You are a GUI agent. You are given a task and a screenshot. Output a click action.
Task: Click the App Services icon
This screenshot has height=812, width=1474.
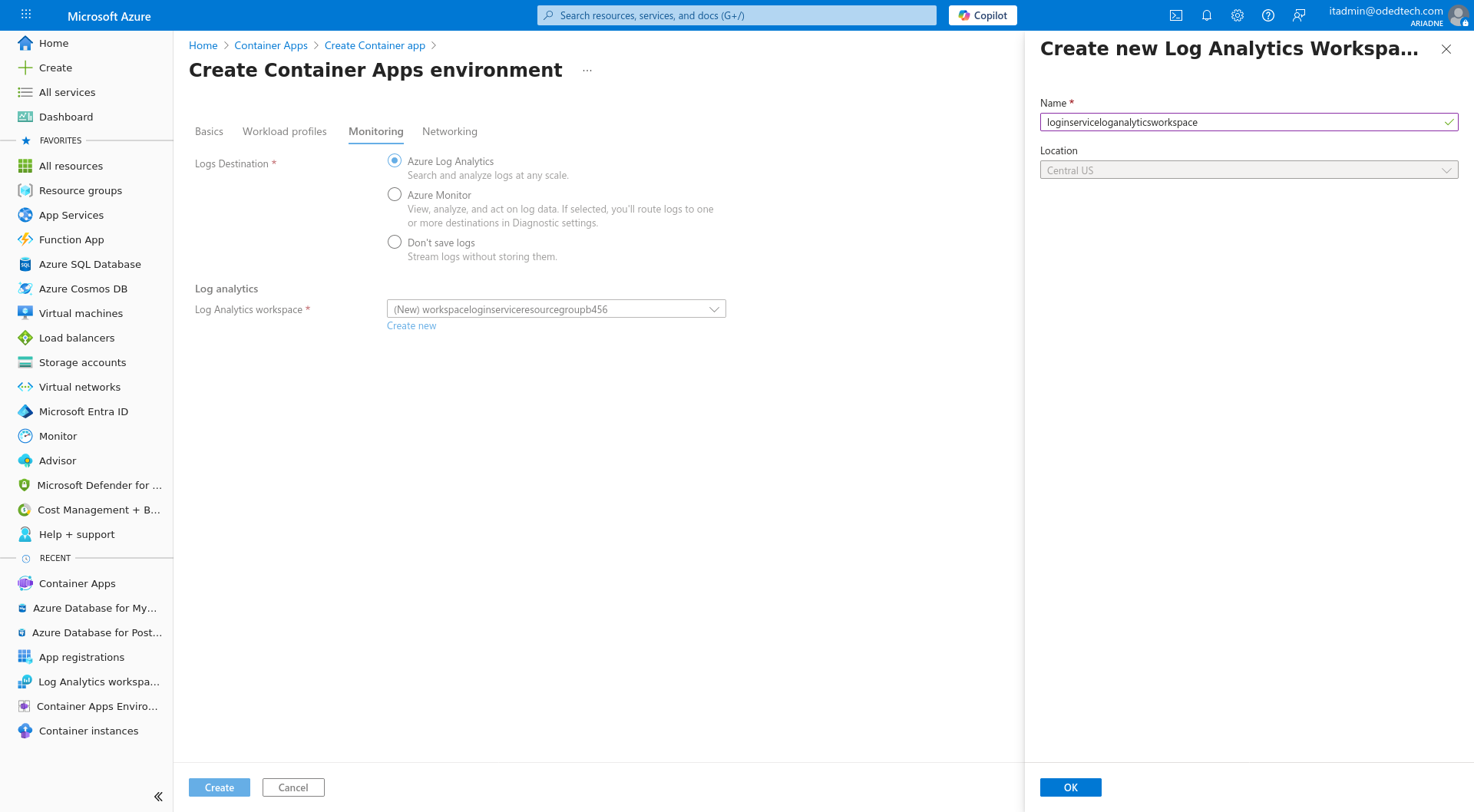(25, 215)
